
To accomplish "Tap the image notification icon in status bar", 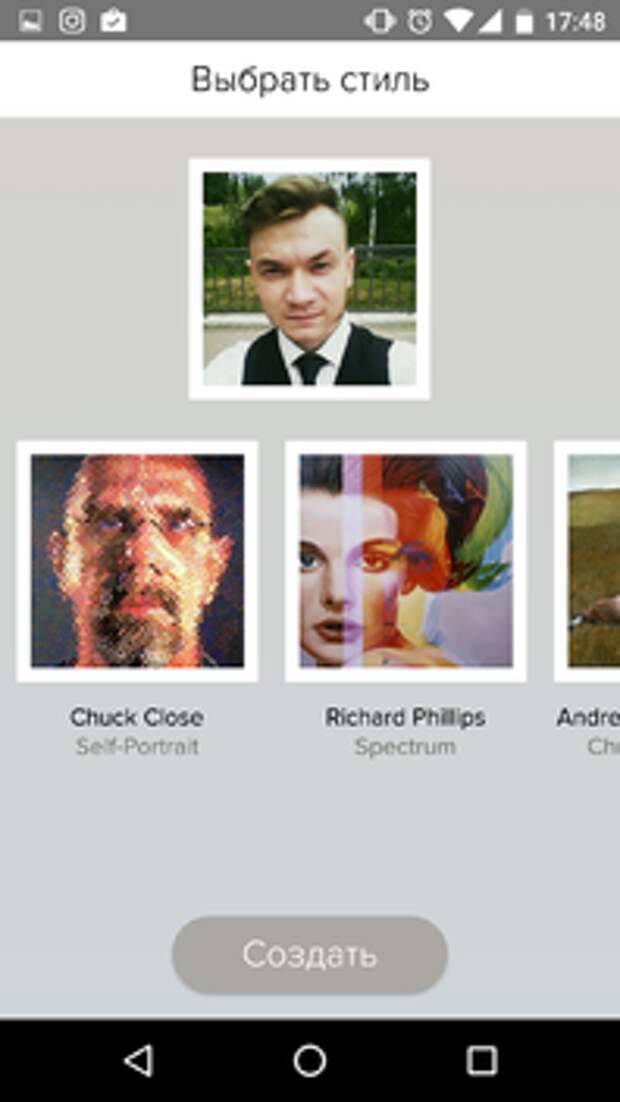I will (x=30, y=21).
